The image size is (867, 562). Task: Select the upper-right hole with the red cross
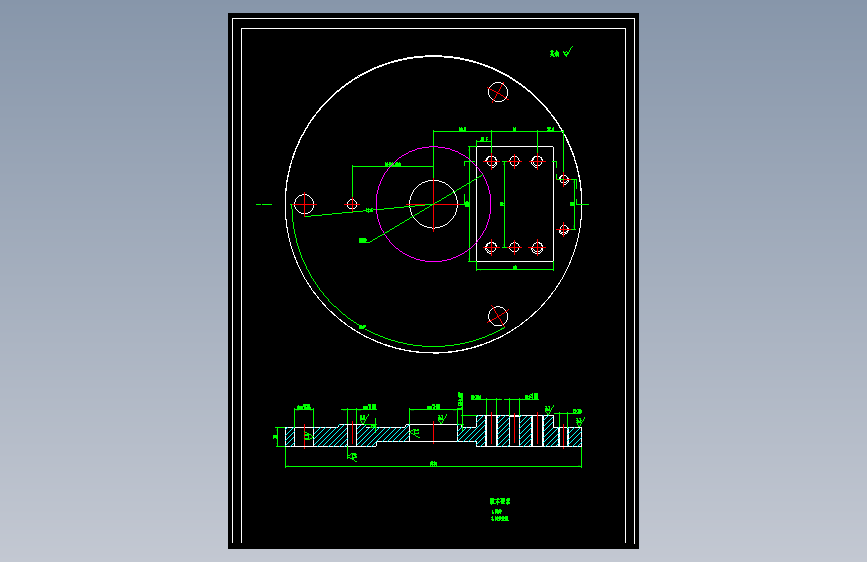click(x=498, y=92)
